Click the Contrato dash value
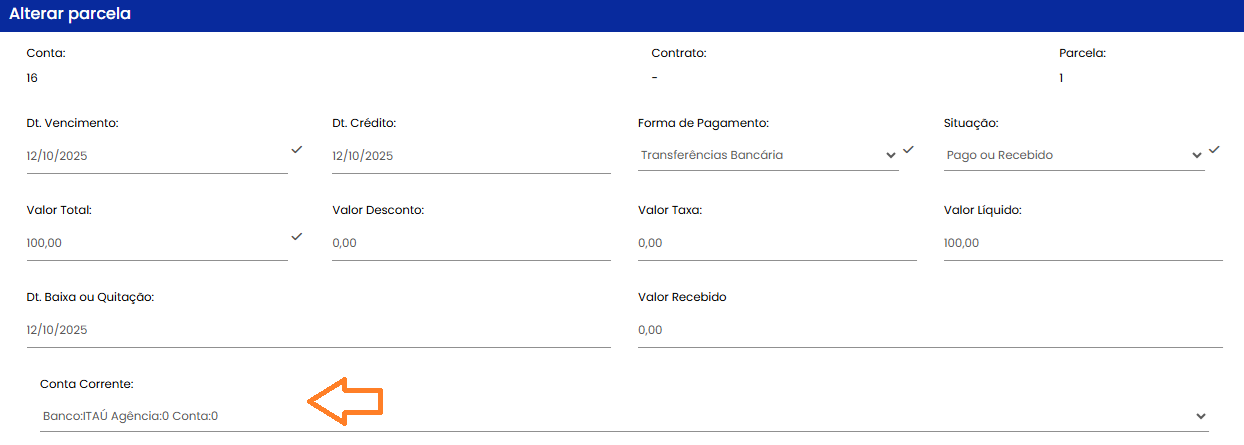The height and width of the screenshot is (445, 1244). point(654,78)
